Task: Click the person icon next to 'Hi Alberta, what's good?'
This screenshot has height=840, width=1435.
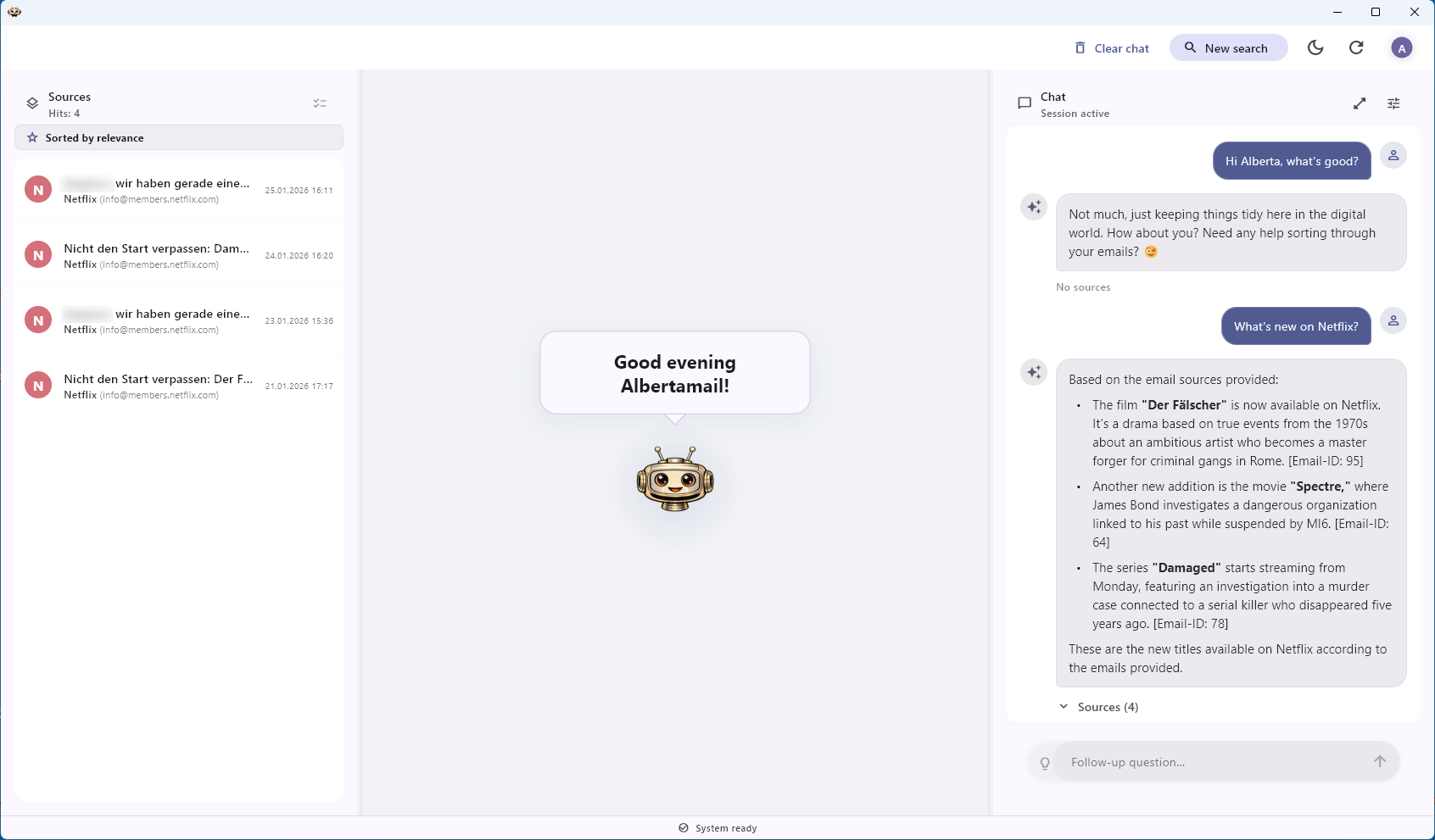Action: [x=1393, y=155]
